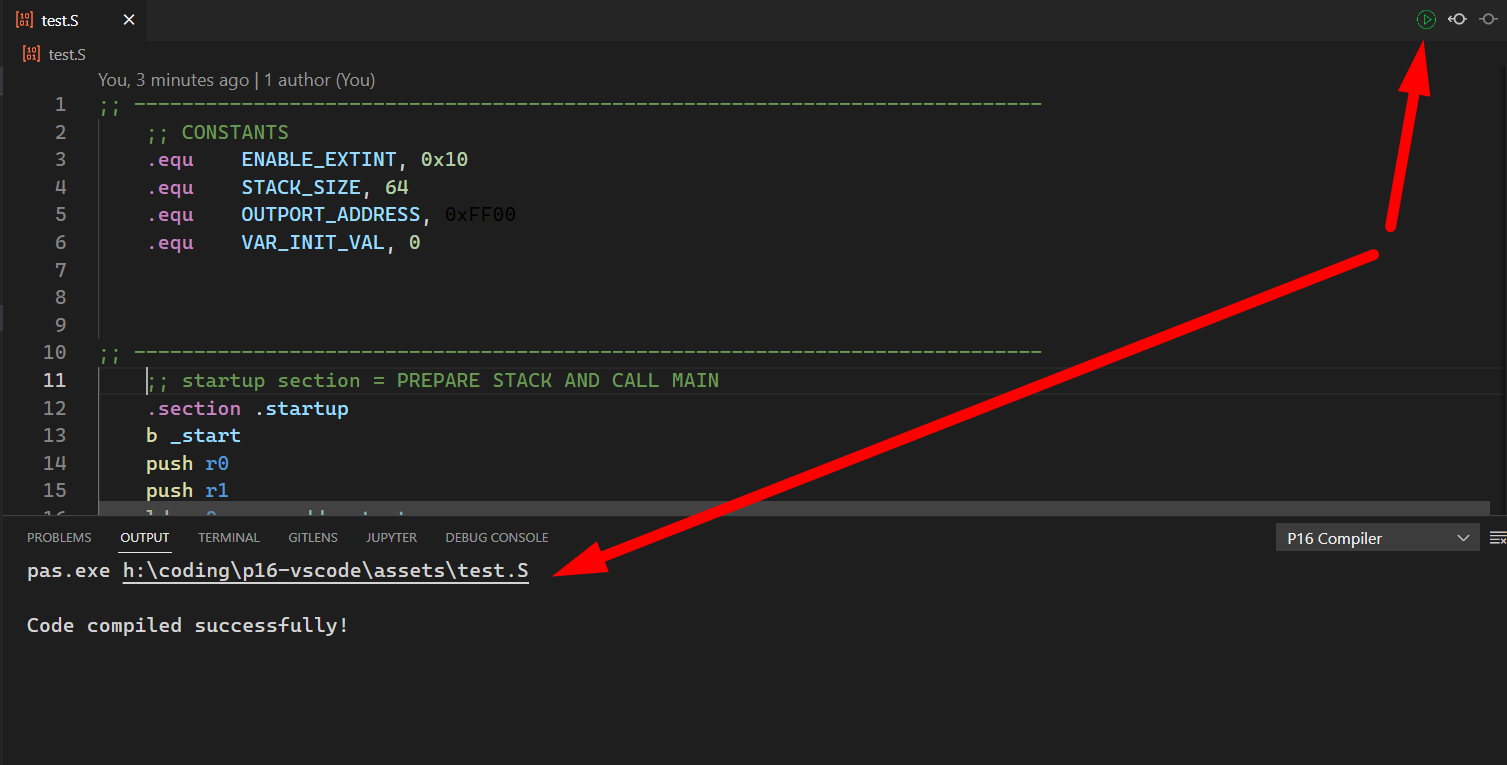The width and height of the screenshot is (1507, 765).
Task: Click the "pas.exe" text in output
Action: 68,571
